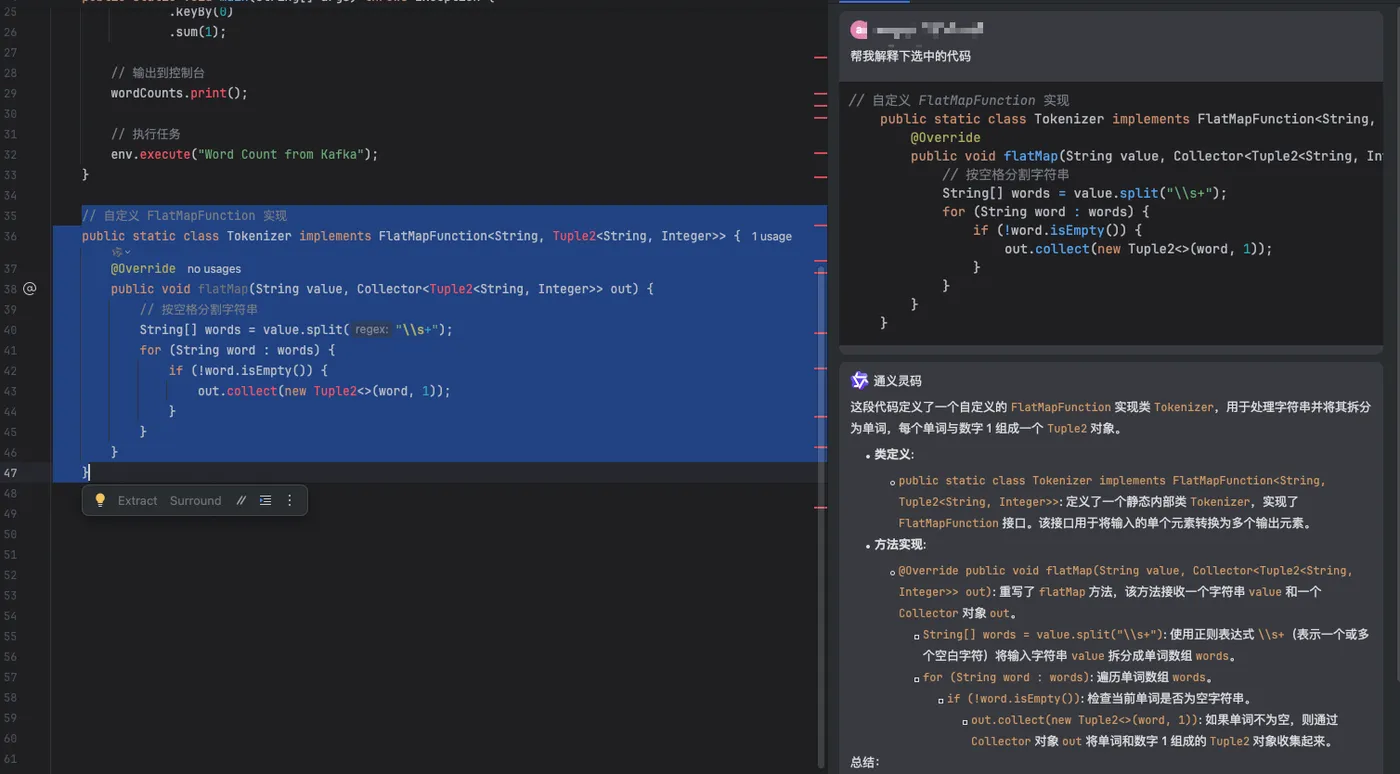Click the 'no usages' hint beside @Override

[x=214, y=269]
